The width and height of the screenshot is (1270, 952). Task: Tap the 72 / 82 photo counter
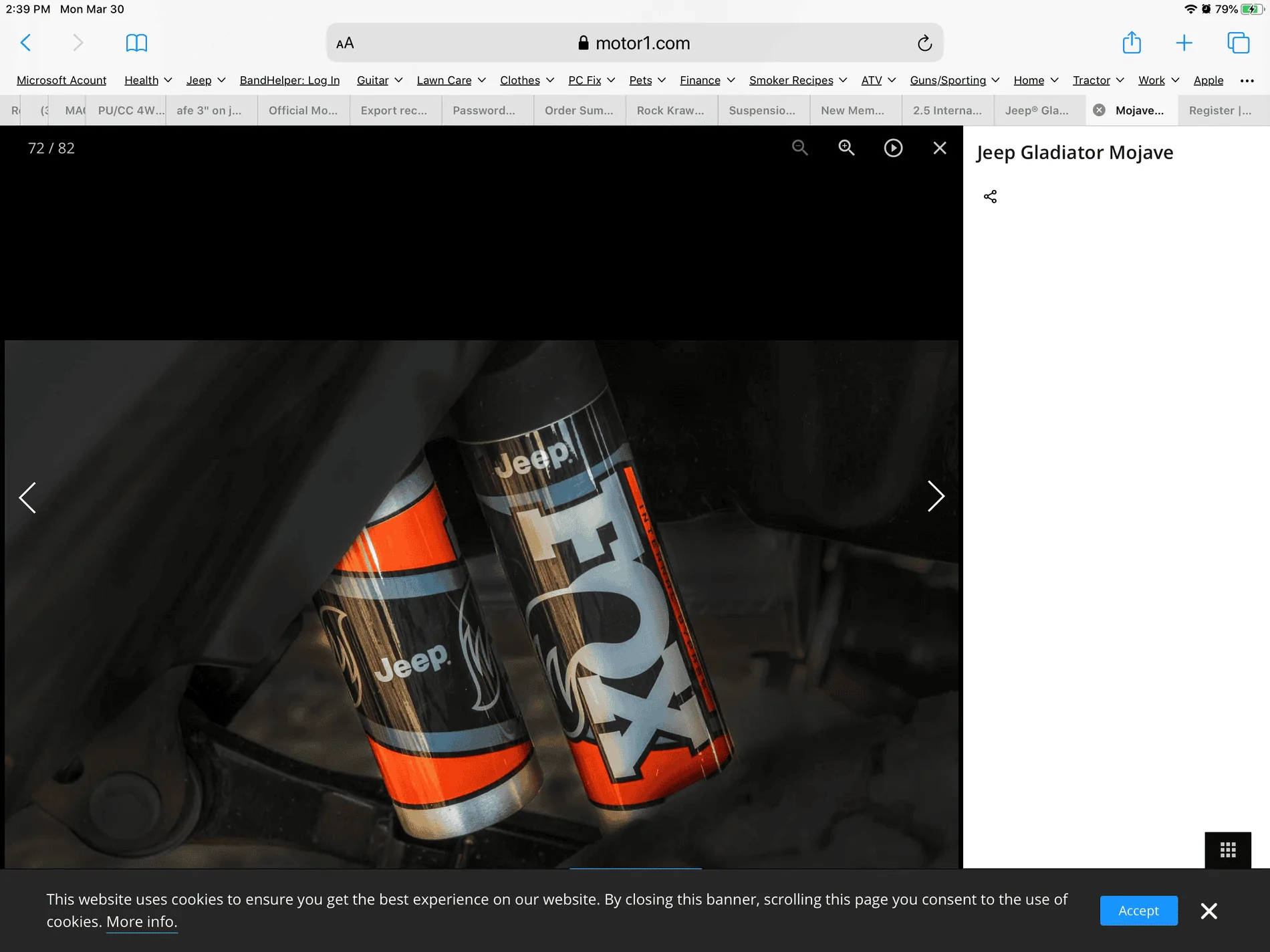51,148
